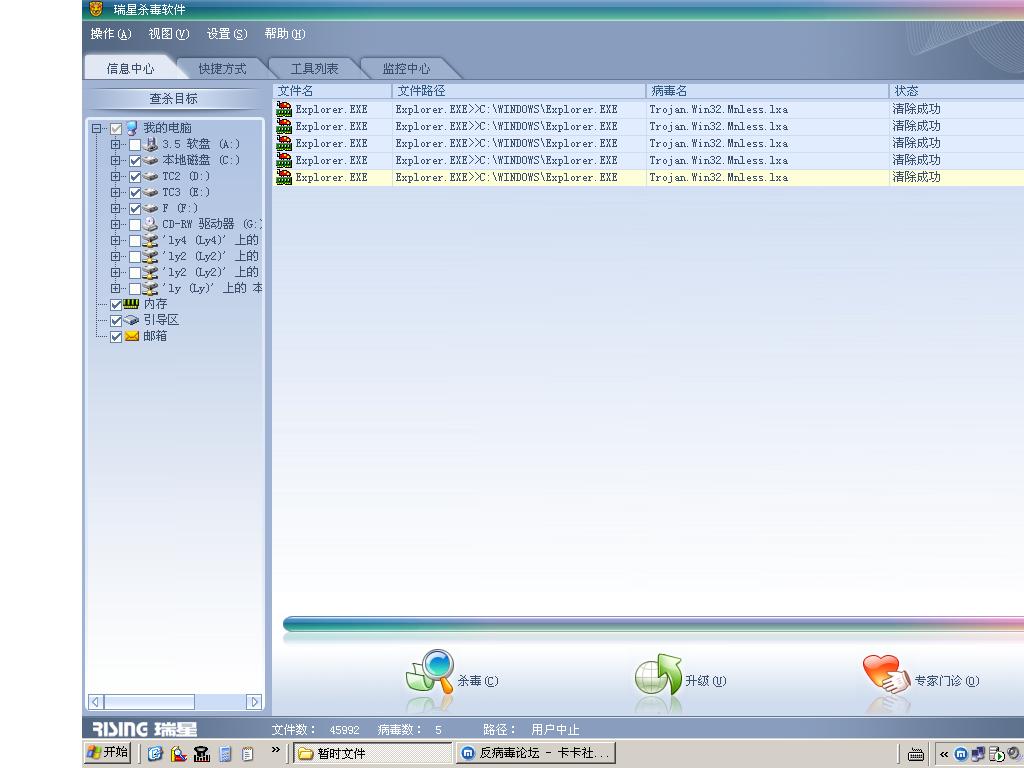
Task: Uncheck the 内存 memory checkbox
Action: (116, 304)
